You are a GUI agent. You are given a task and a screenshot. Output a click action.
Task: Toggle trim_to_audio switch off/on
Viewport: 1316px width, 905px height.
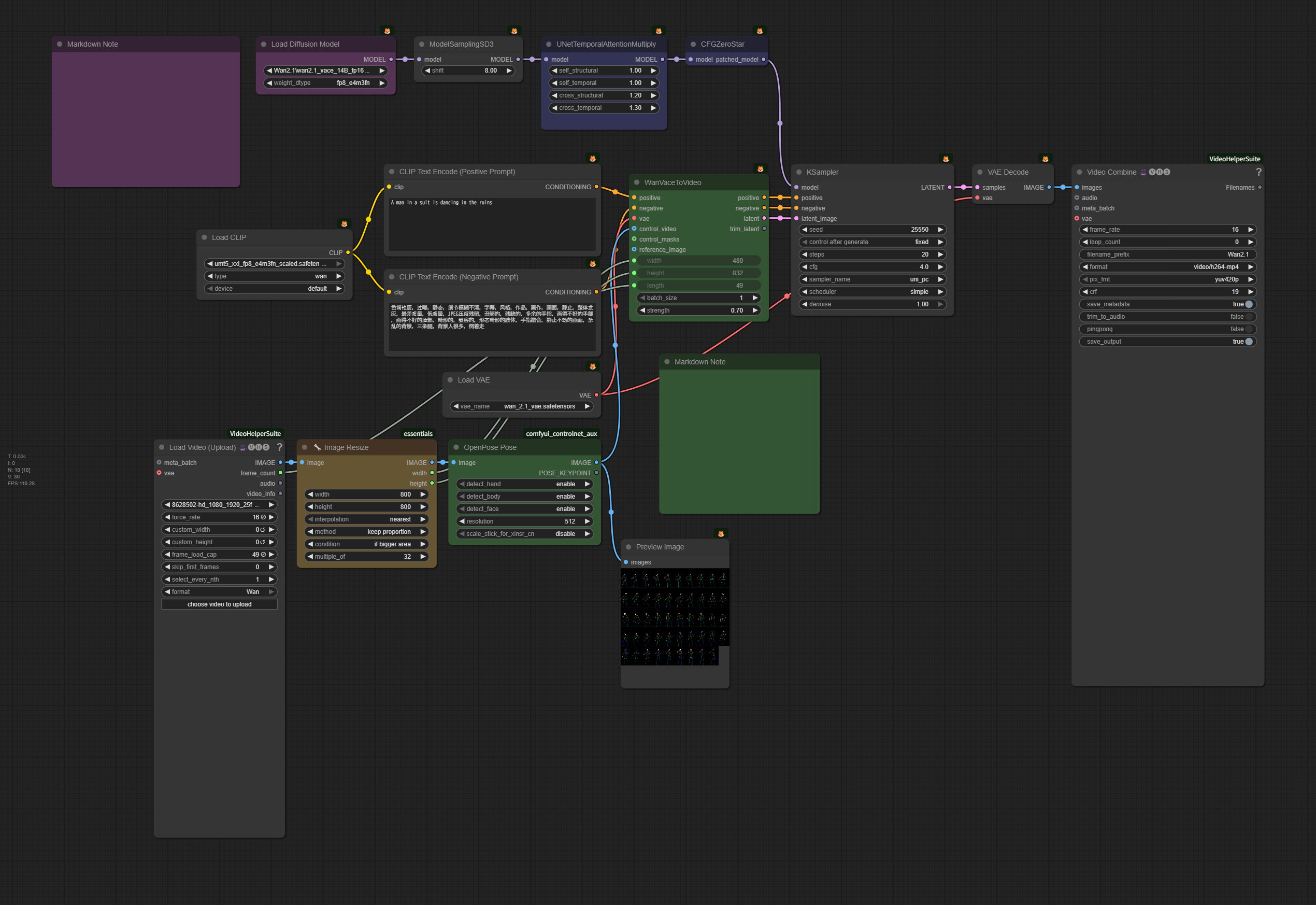tap(1249, 317)
